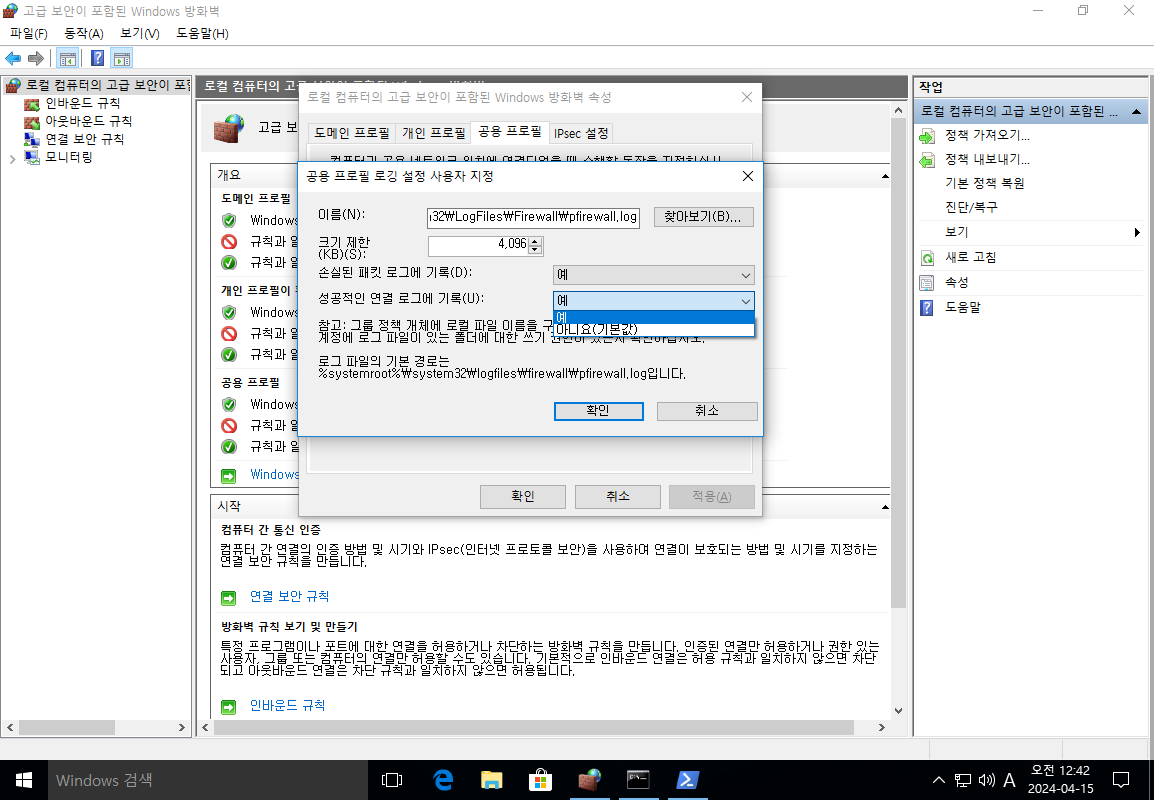Click 정책 가져오기 action icon

927,136
